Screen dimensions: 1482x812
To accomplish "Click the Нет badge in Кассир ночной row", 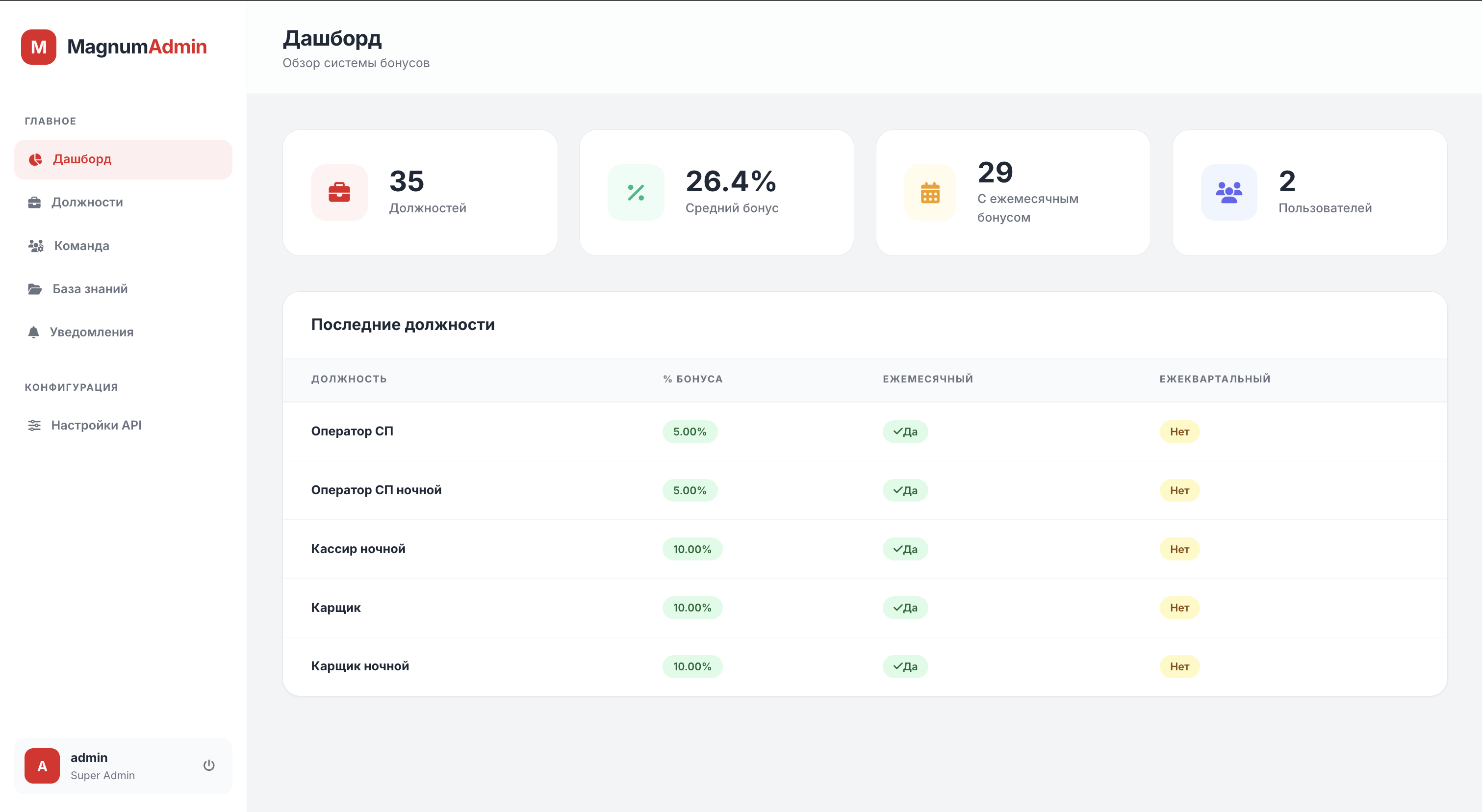I will [x=1179, y=549].
